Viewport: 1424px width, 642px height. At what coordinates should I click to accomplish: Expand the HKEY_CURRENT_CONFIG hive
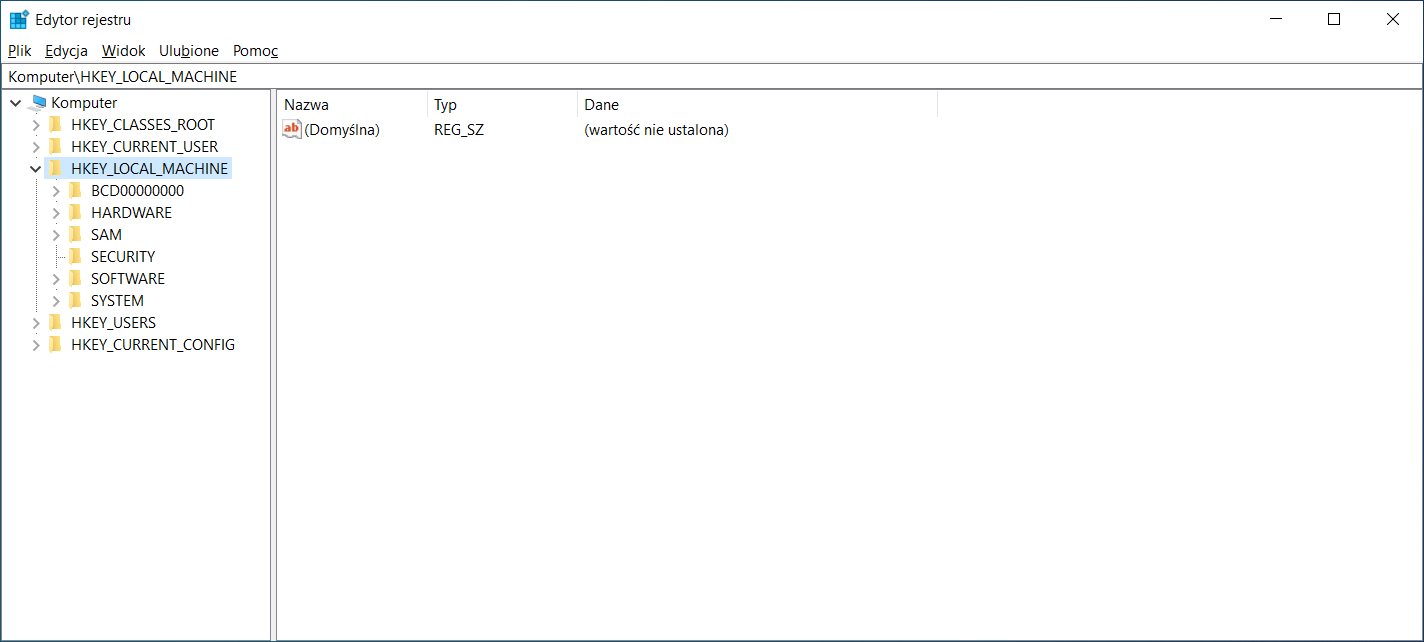click(36, 345)
